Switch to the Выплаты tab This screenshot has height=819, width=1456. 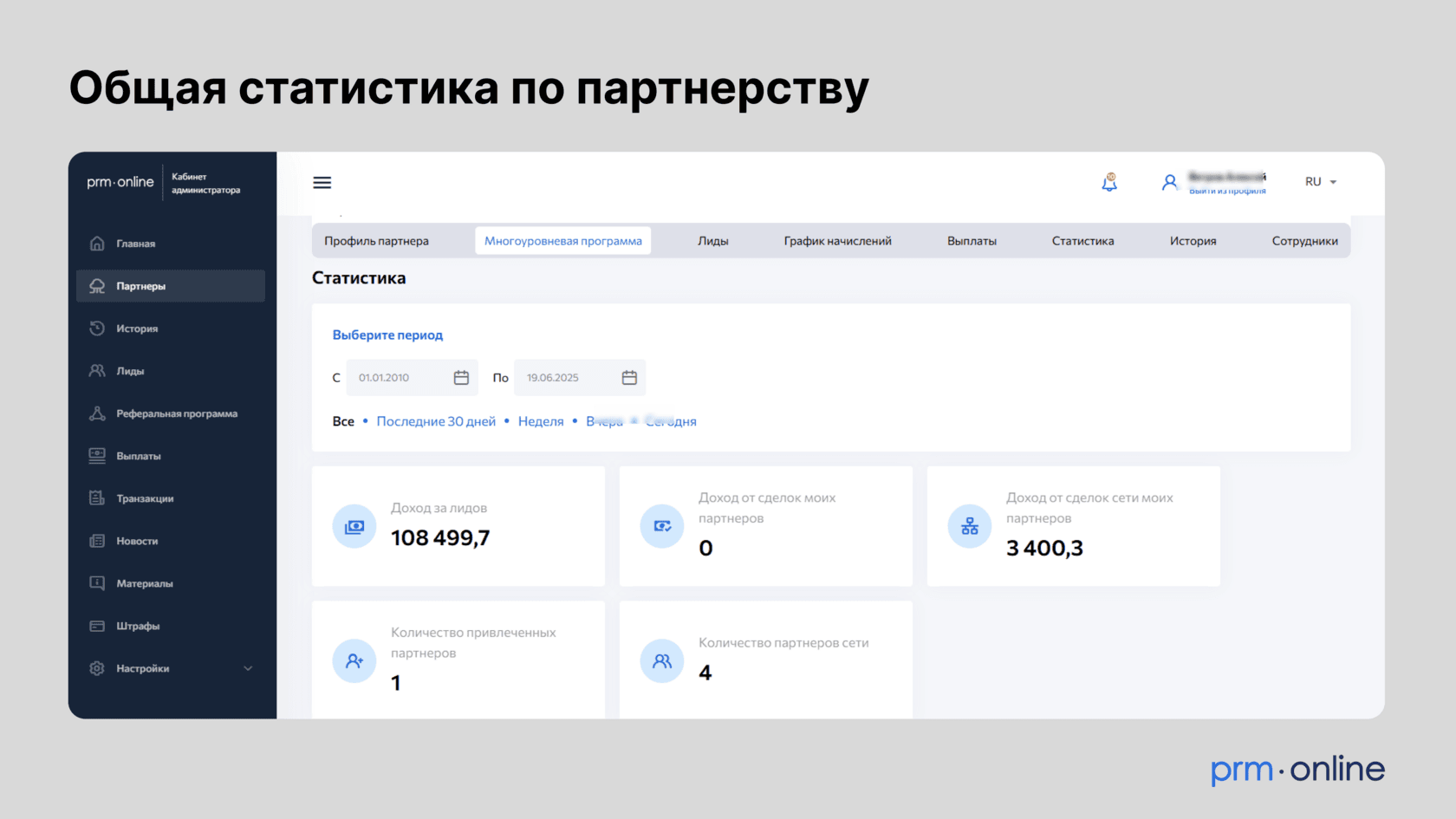972,241
